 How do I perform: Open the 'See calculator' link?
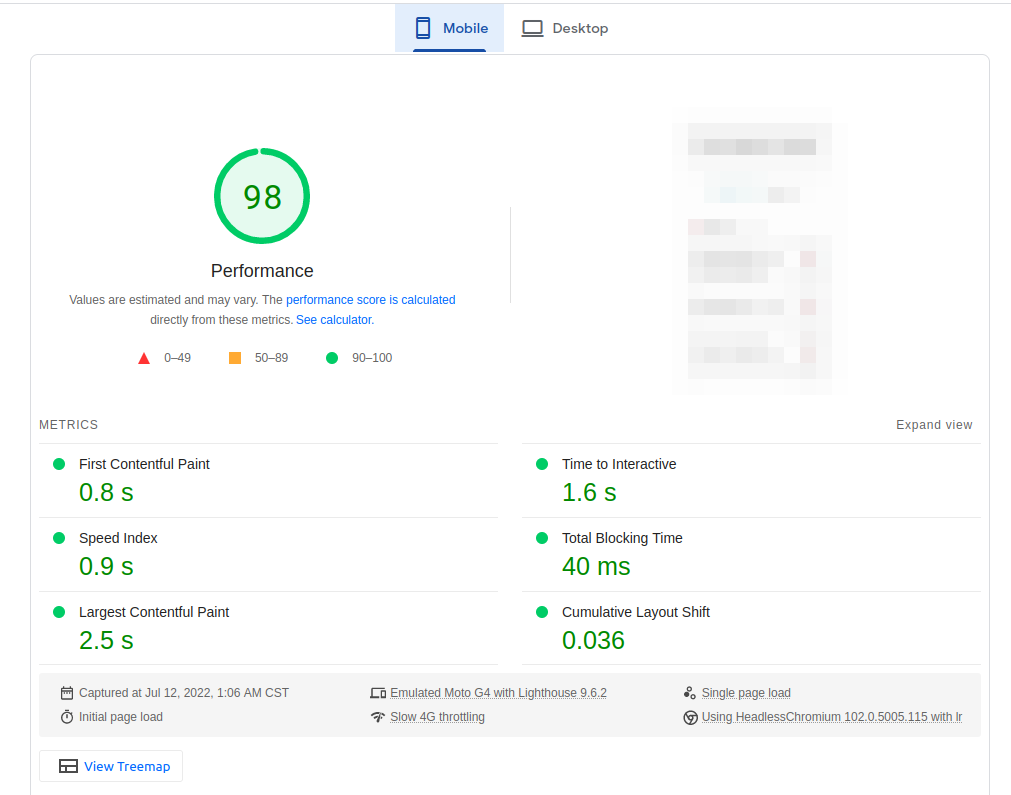[x=334, y=320]
